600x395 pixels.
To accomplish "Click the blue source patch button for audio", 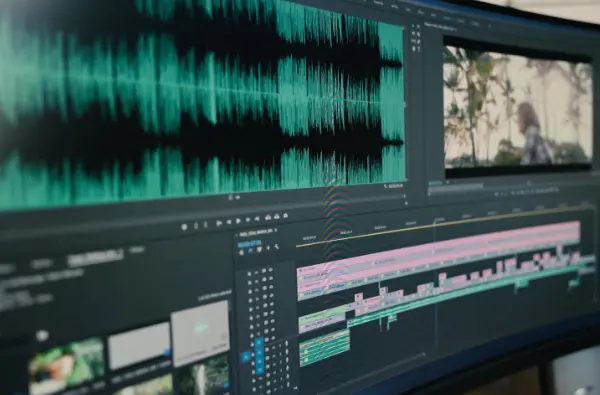I will coord(245,357).
